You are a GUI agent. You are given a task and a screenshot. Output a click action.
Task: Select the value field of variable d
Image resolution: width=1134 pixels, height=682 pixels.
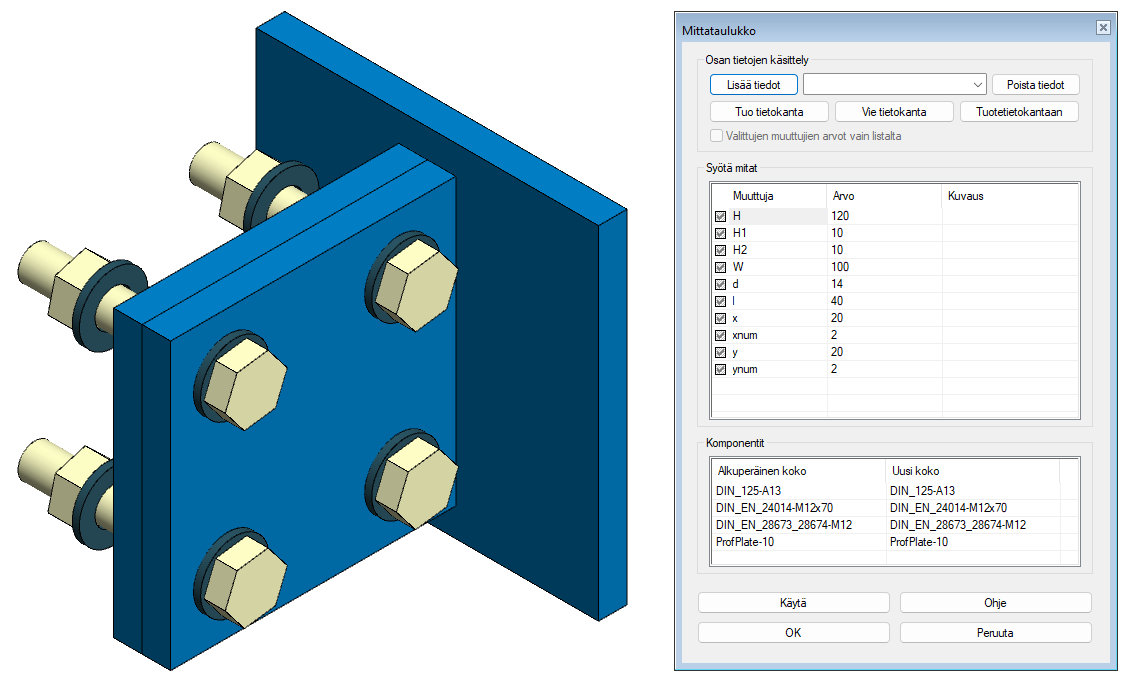click(880, 284)
